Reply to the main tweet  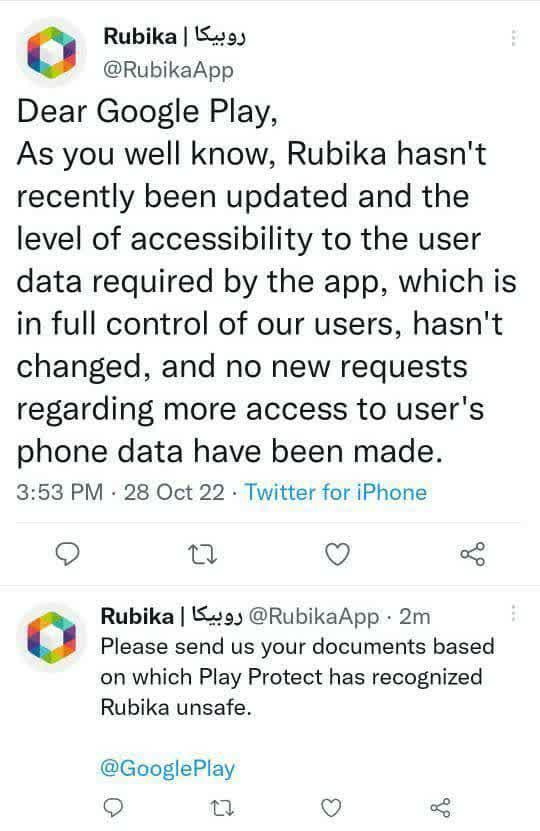click(x=68, y=554)
